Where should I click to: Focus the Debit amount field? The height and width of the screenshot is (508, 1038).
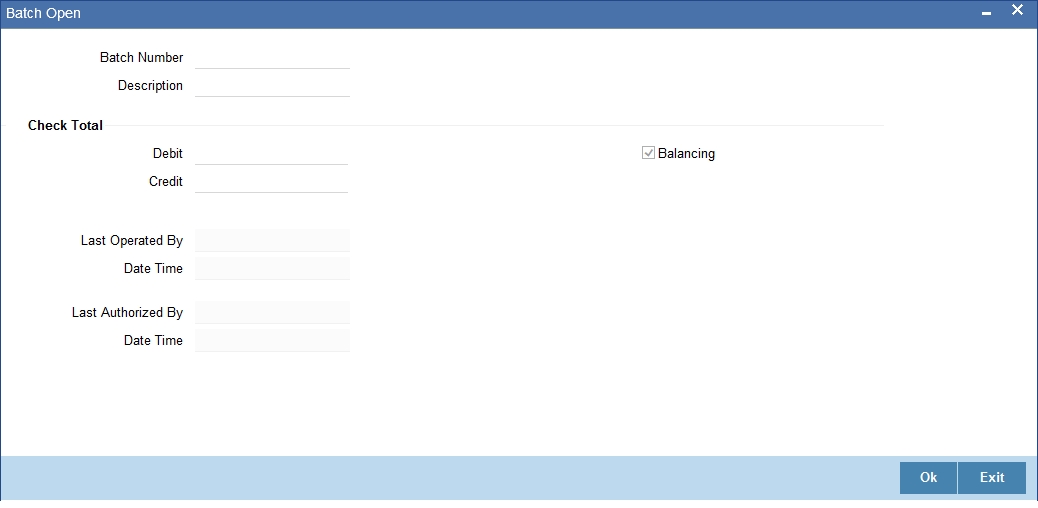pyautogui.click(x=271, y=154)
